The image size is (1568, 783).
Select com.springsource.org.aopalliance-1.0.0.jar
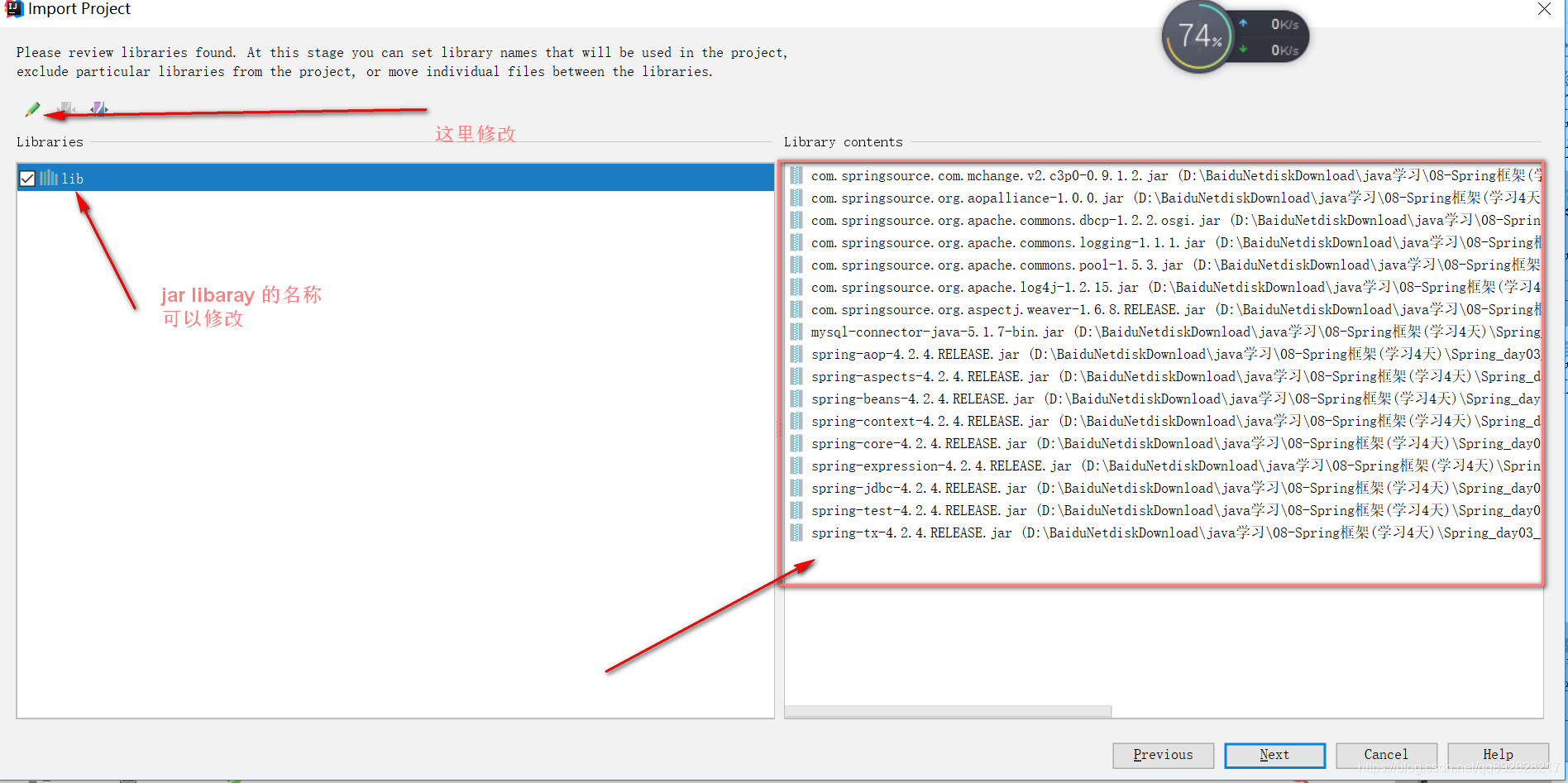click(x=1164, y=198)
